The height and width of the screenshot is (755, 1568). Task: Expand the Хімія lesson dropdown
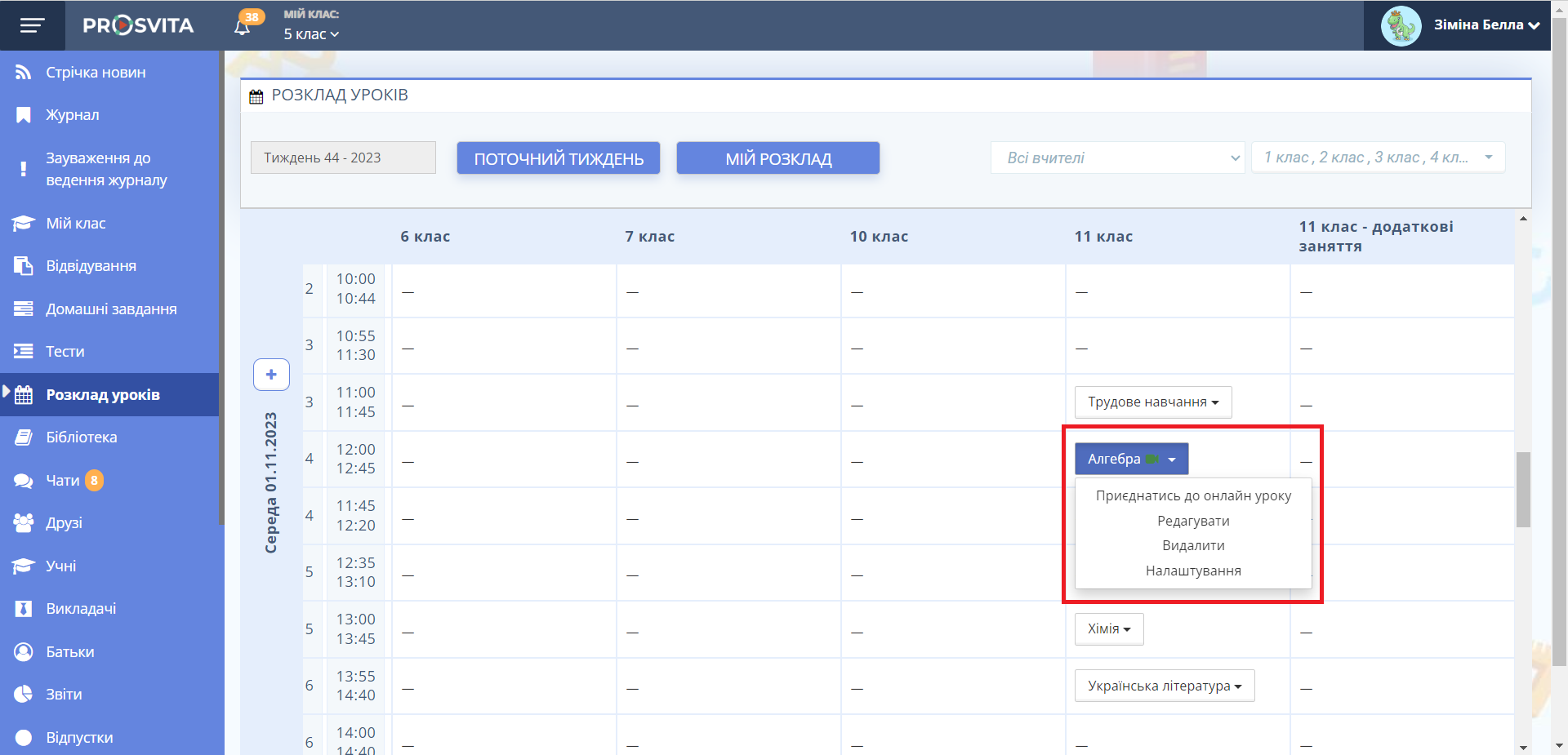[1108, 629]
